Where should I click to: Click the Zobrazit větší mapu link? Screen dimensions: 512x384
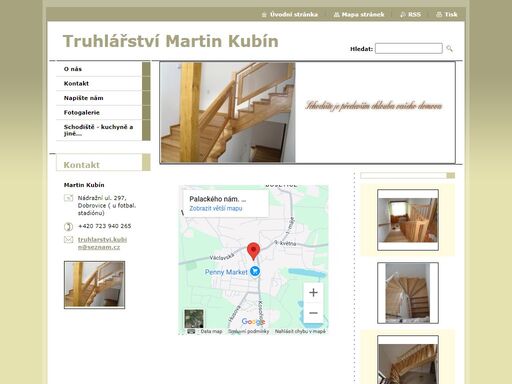click(216, 208)
